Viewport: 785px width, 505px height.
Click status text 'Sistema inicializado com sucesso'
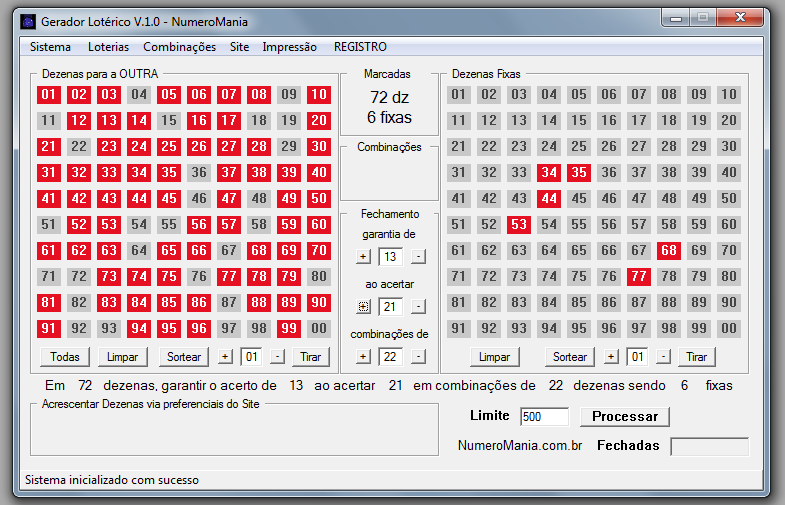(x=112, y=480)
